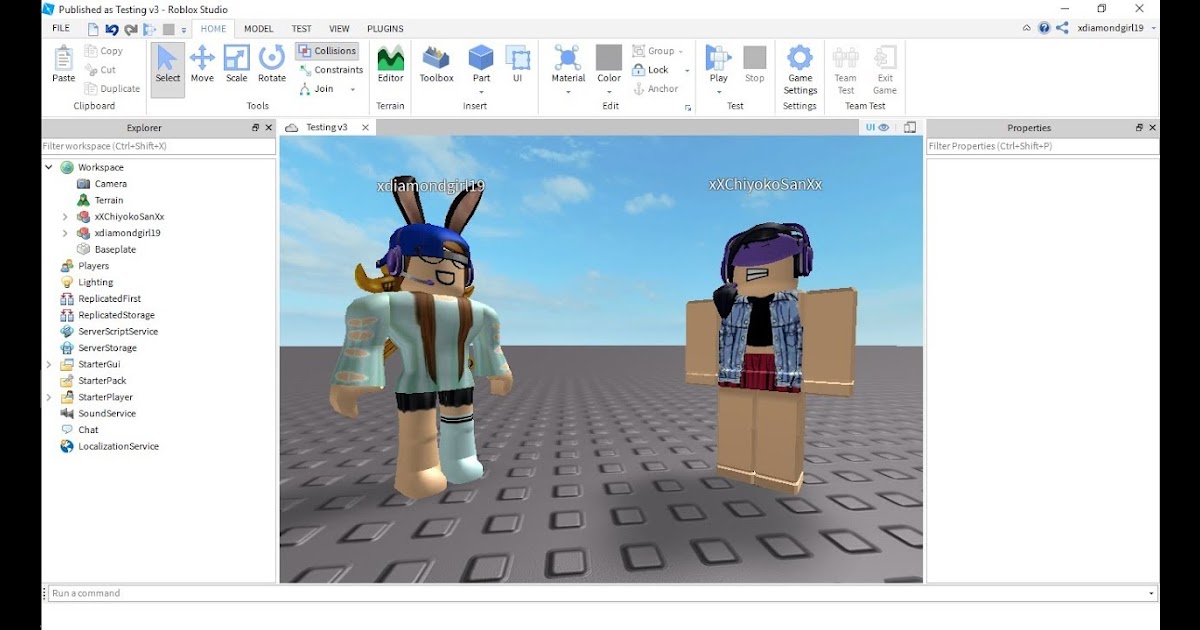The height and width of the screenshot is (630, 1200).
Task: Click the Team Test icon
Action: coord(846,57)
